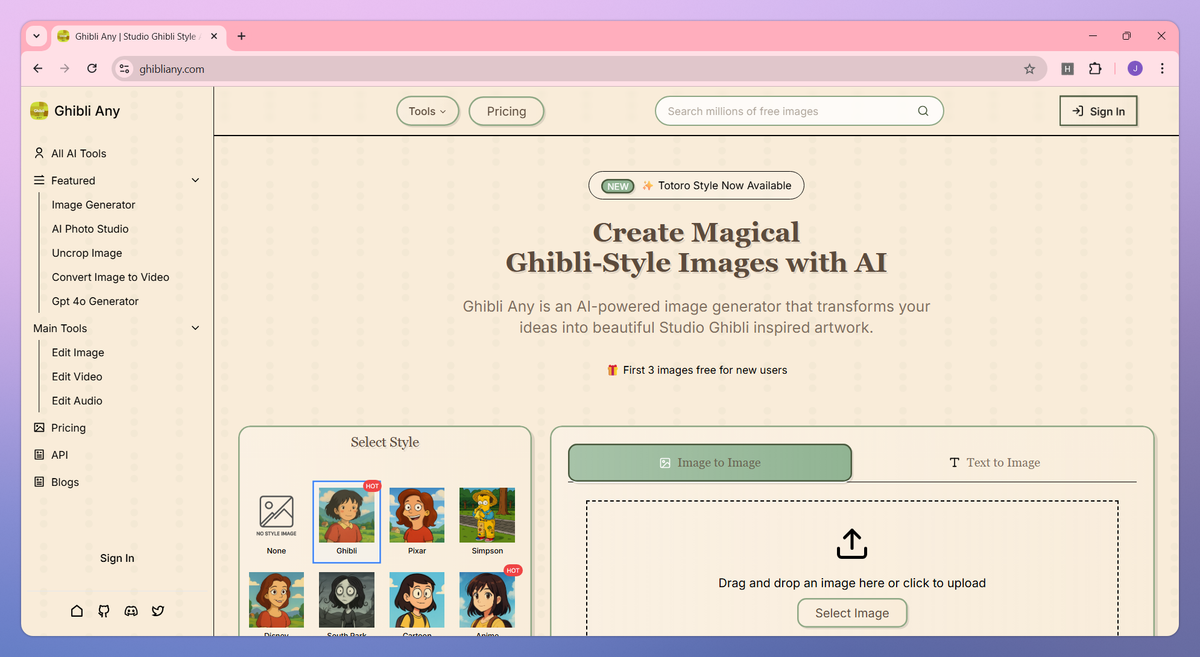Switch to the Text to Image tab
Screen dimensions: 1200x657
(x=994, y=463)
